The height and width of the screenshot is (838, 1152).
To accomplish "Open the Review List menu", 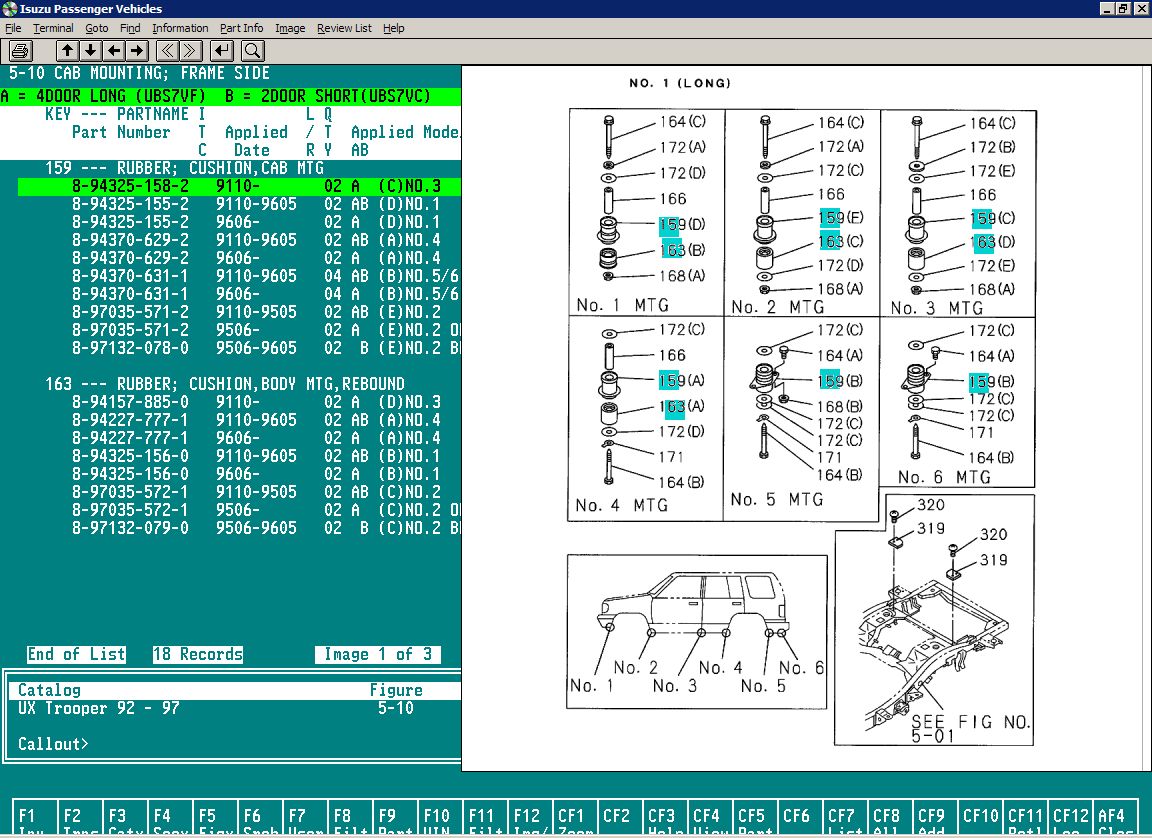I will pos(344,28).
